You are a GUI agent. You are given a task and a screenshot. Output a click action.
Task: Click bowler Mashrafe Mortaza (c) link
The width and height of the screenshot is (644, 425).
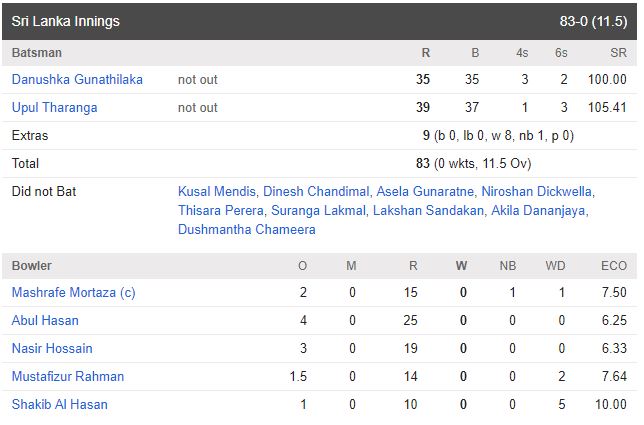point(73,293)
